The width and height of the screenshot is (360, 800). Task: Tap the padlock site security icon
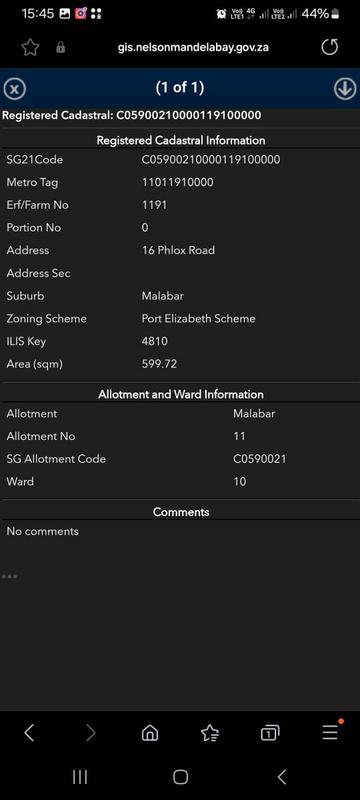pos(61,47)
